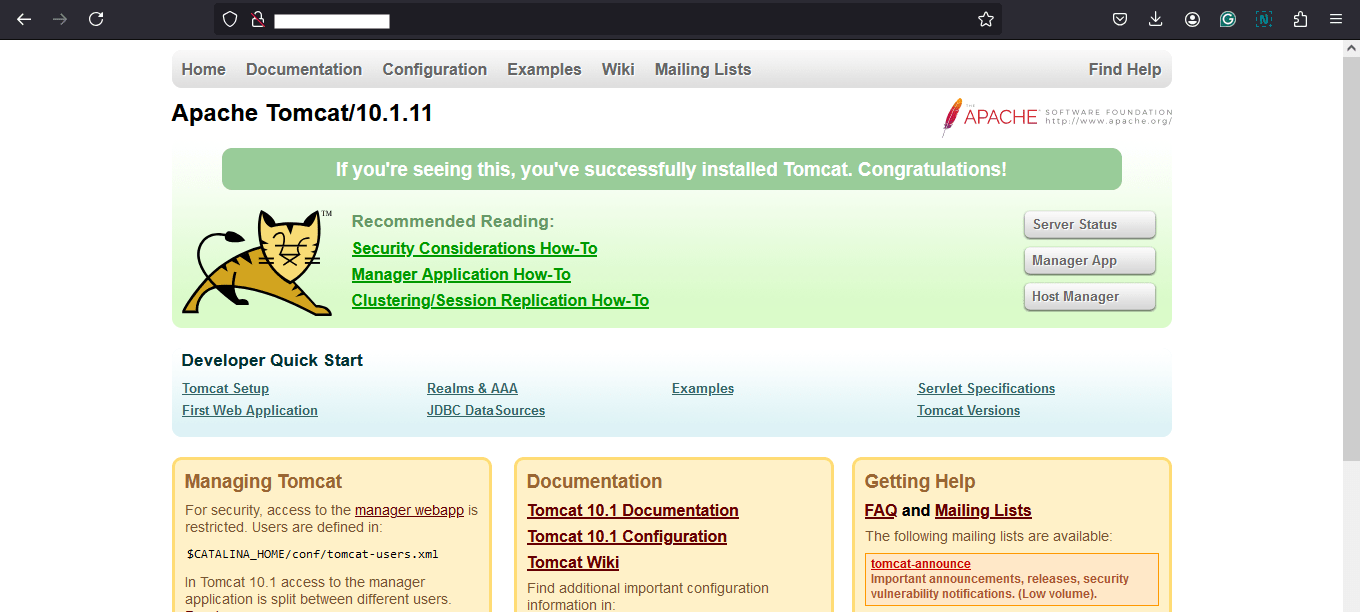Click the Host Manager button
Viewport: 1360px width, 612px height.
1090,297
